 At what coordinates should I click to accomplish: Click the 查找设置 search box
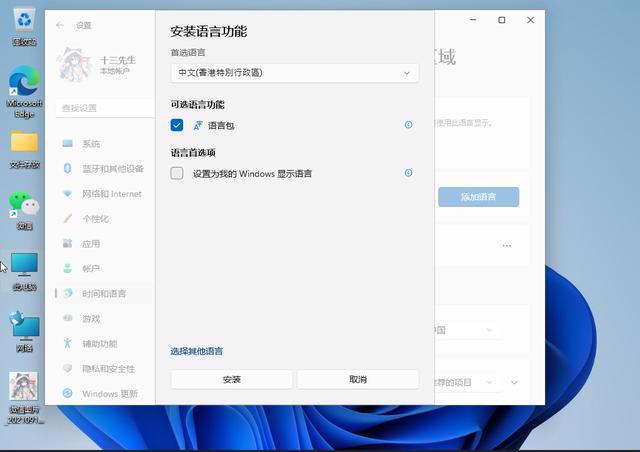point(105,108)
